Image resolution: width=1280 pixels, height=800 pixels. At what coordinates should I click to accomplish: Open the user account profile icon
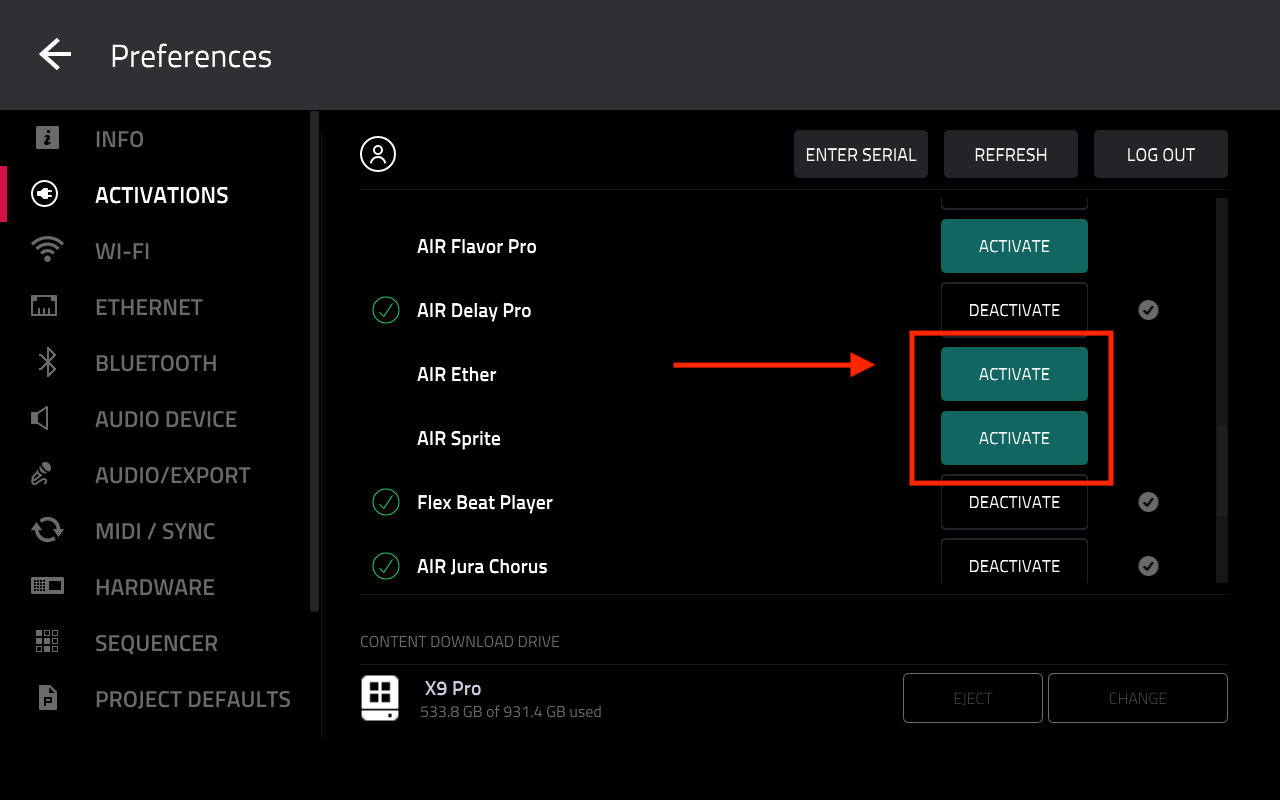[378, 154]
